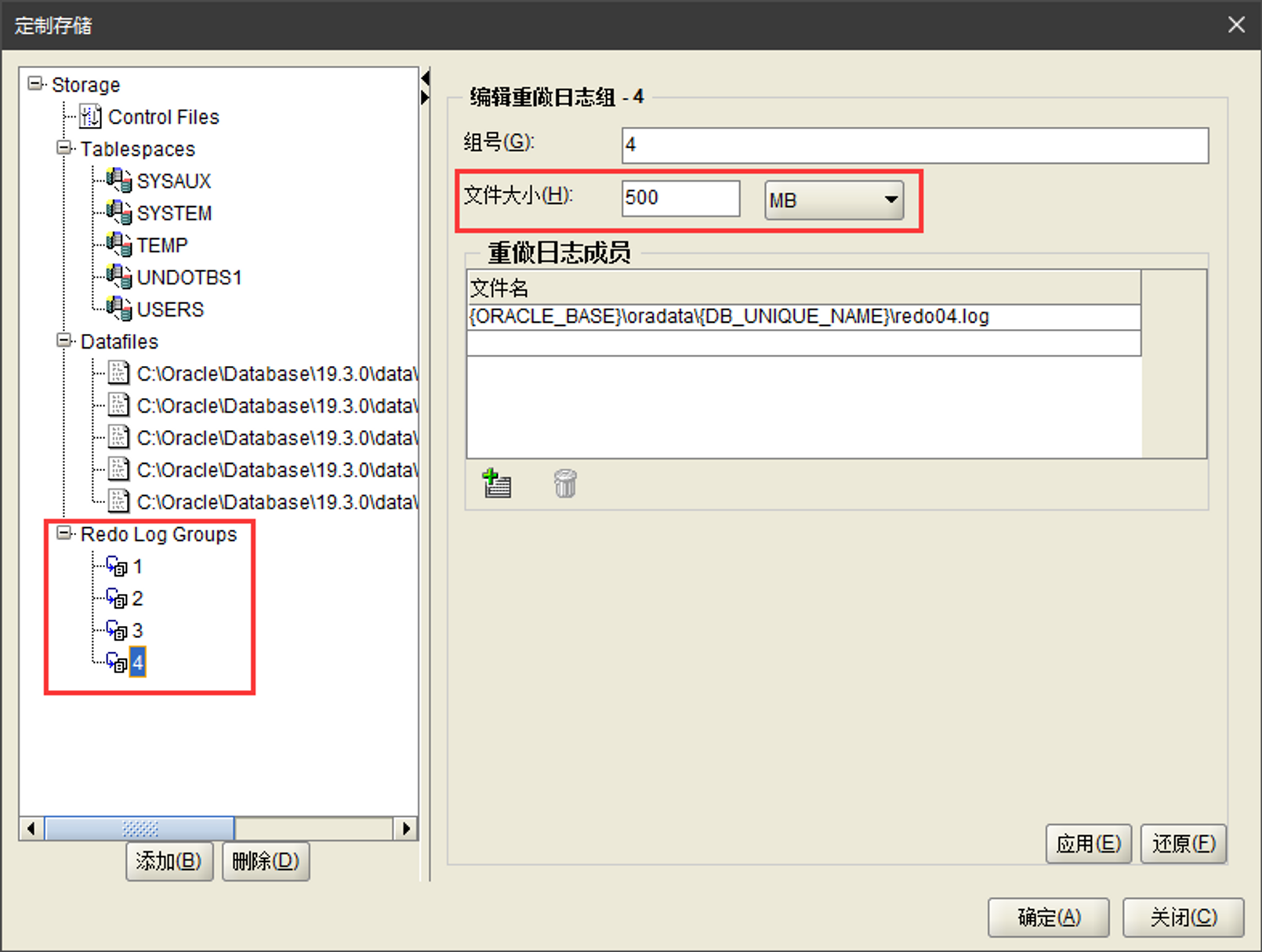The height and width of the screenshot is (952, 1262).
Task: Select the USERS tablespace icon
Action: pos(119,309)
